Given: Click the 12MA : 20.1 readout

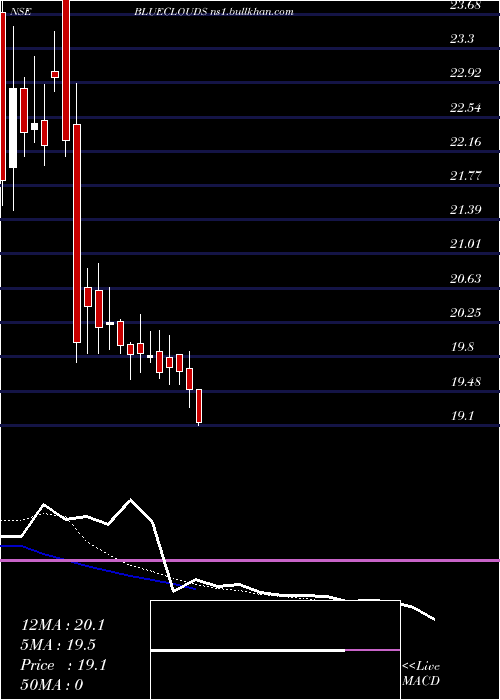Looking at the screenshot, I should [x=62, y=625].
